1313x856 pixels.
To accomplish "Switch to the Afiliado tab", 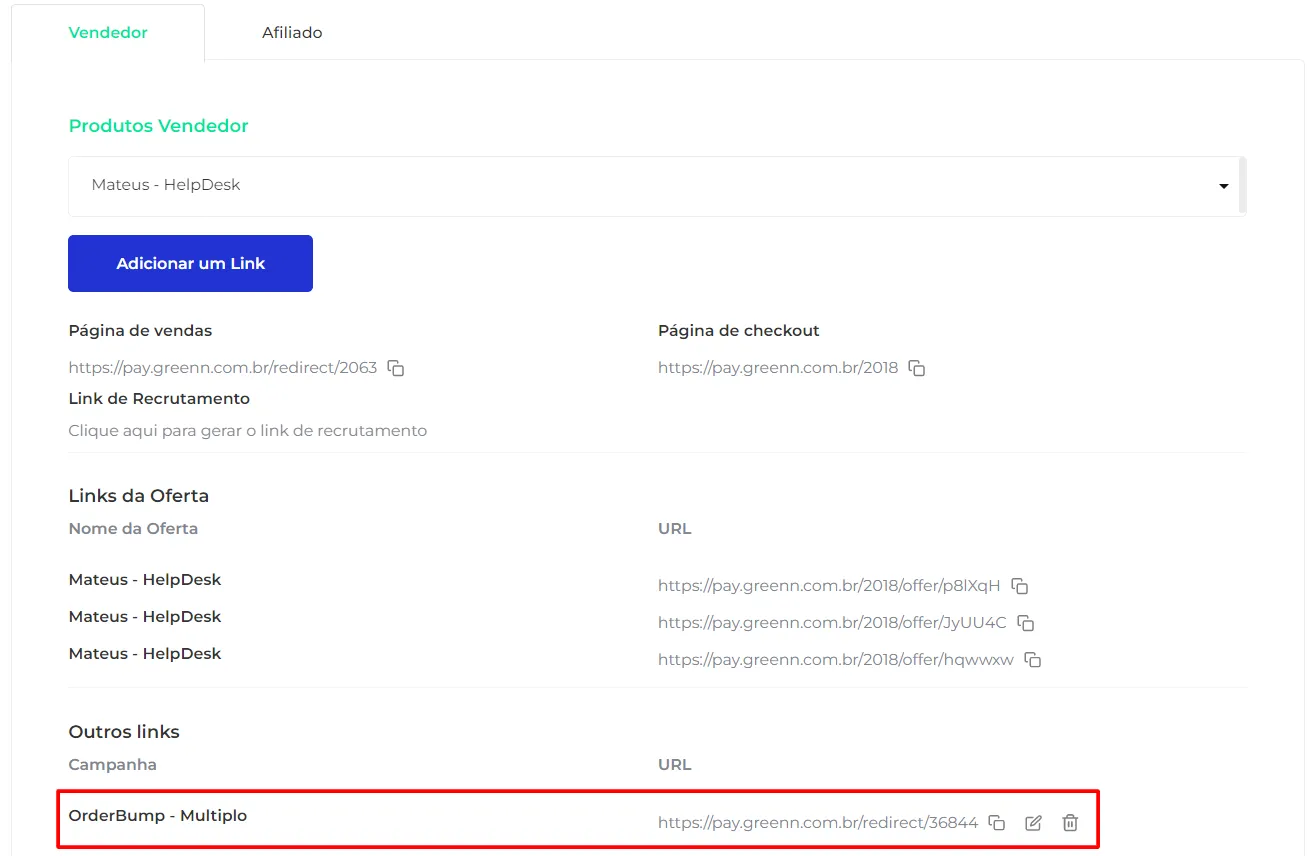I will 292,33.
